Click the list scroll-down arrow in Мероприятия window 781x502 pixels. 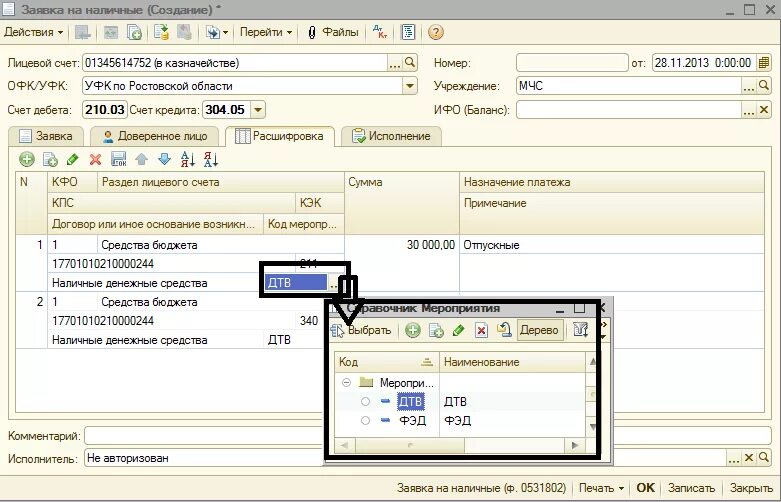pyautogui.click(x=593, y=427)
